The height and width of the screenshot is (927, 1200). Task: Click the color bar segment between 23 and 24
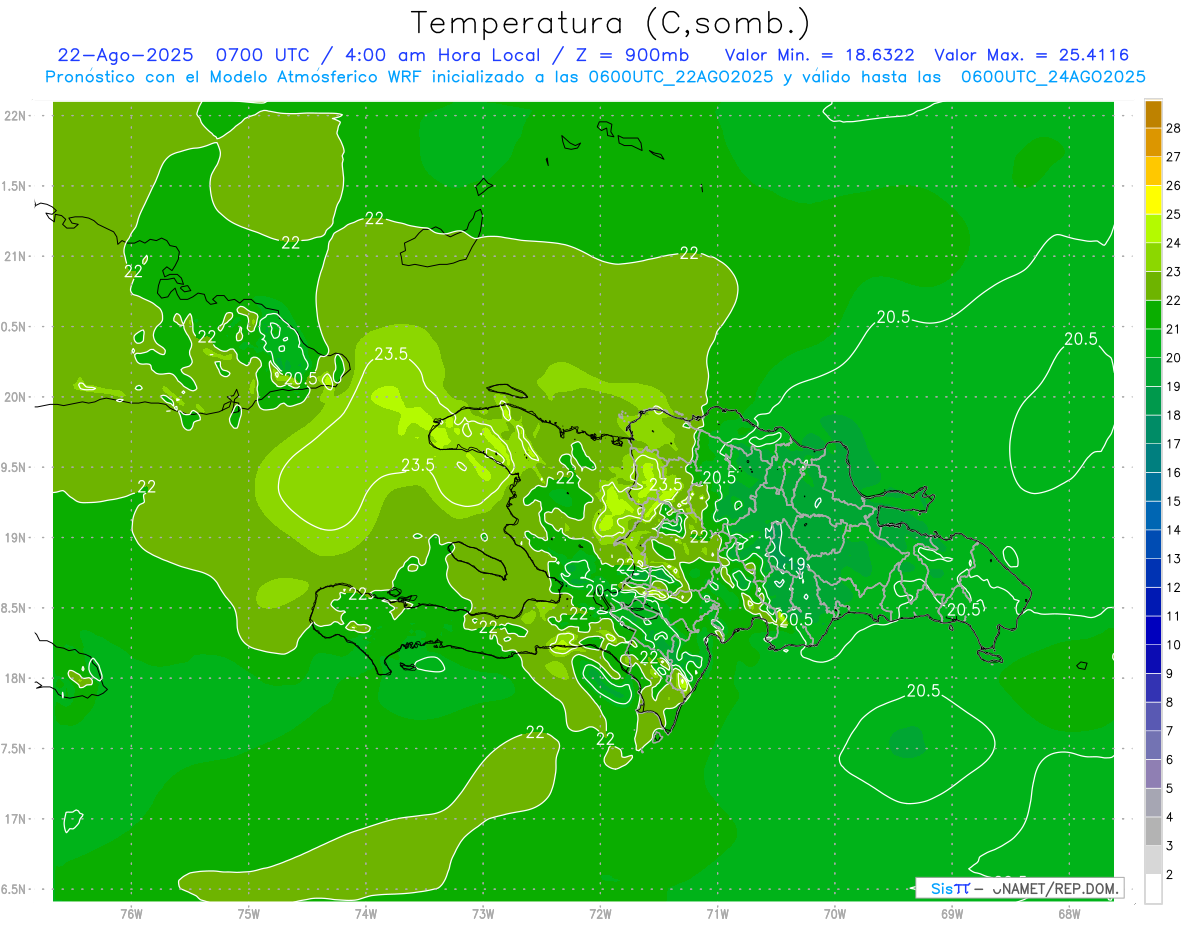(1153, 257)
